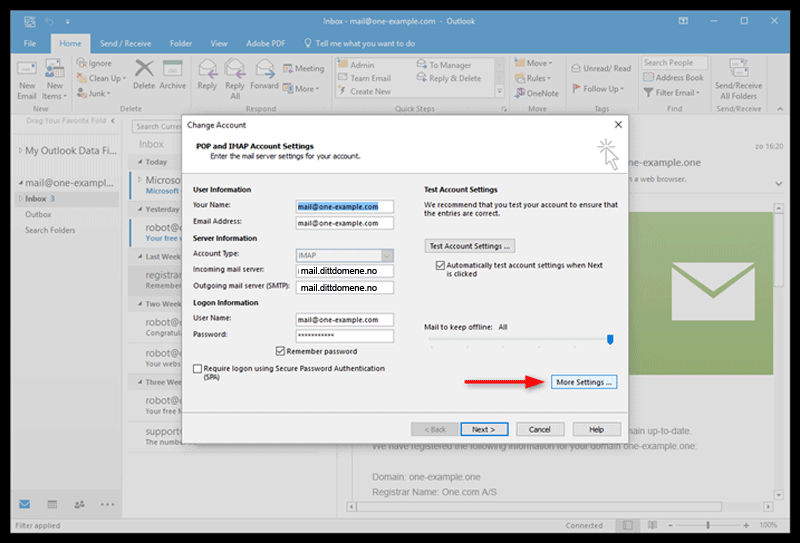Click Send/Receive All Folders icon
The image size is (800, 543).
tap(738, 77)
